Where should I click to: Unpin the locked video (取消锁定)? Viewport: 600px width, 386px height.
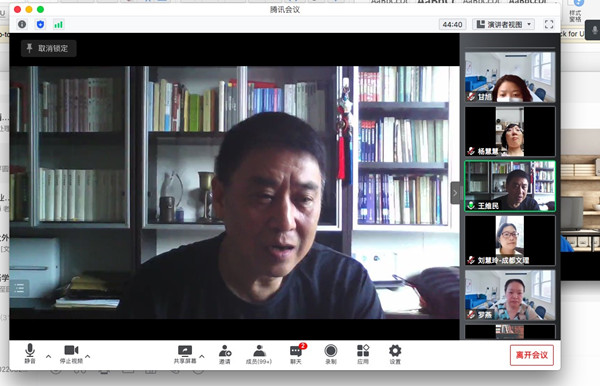(x=49, y=49)
